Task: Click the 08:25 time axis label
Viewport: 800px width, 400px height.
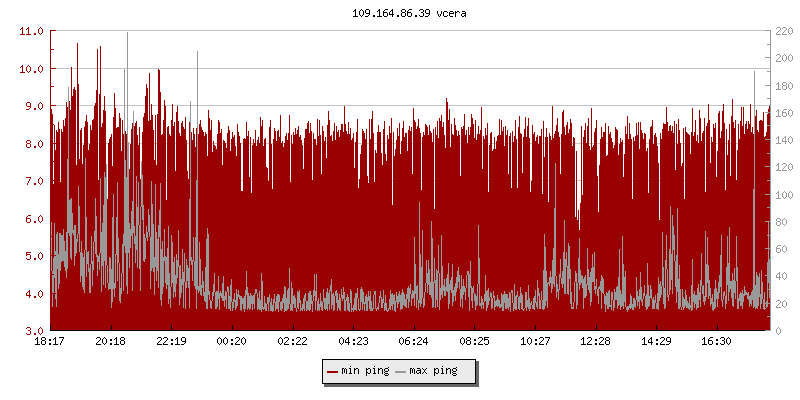Action: pyautogui.click(x=474, y=342)
